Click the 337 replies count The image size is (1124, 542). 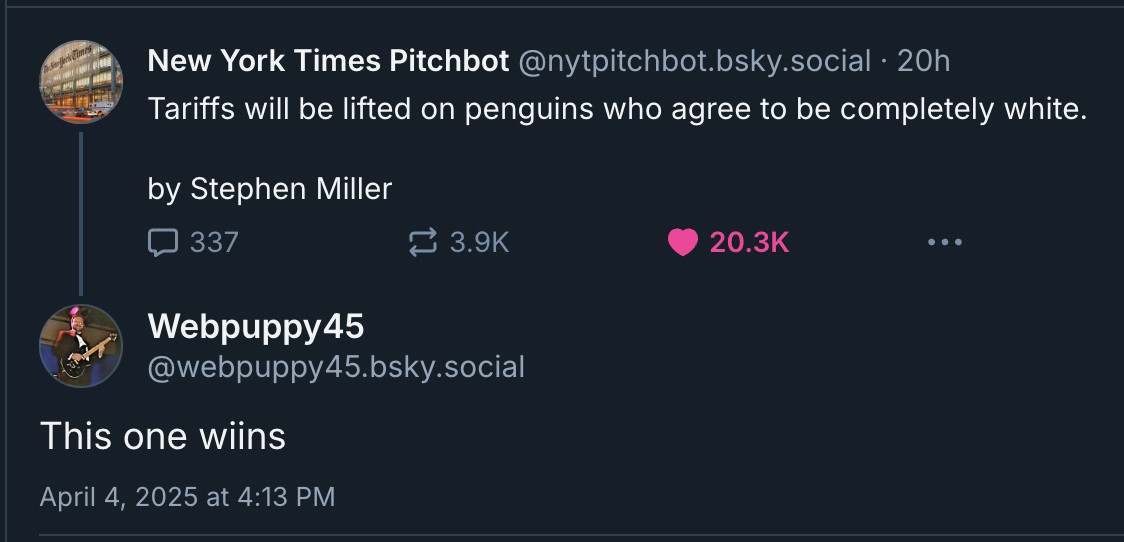214,243
